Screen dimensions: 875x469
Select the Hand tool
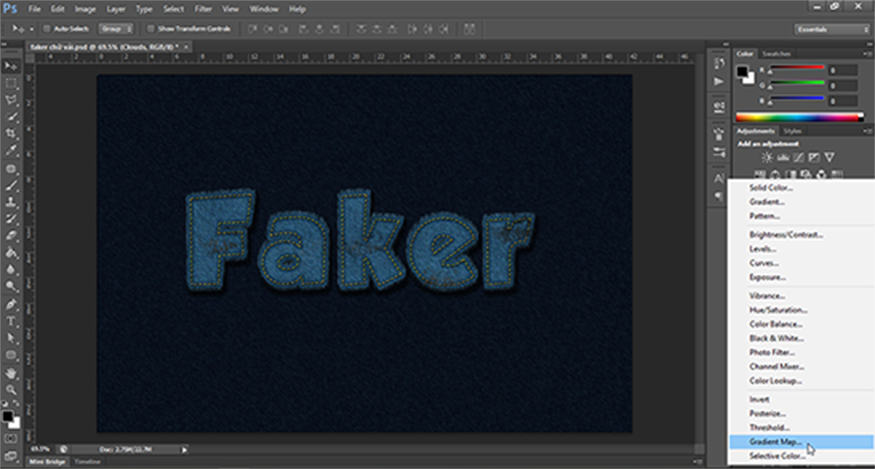pyautogui.click(x=11, y=372)
